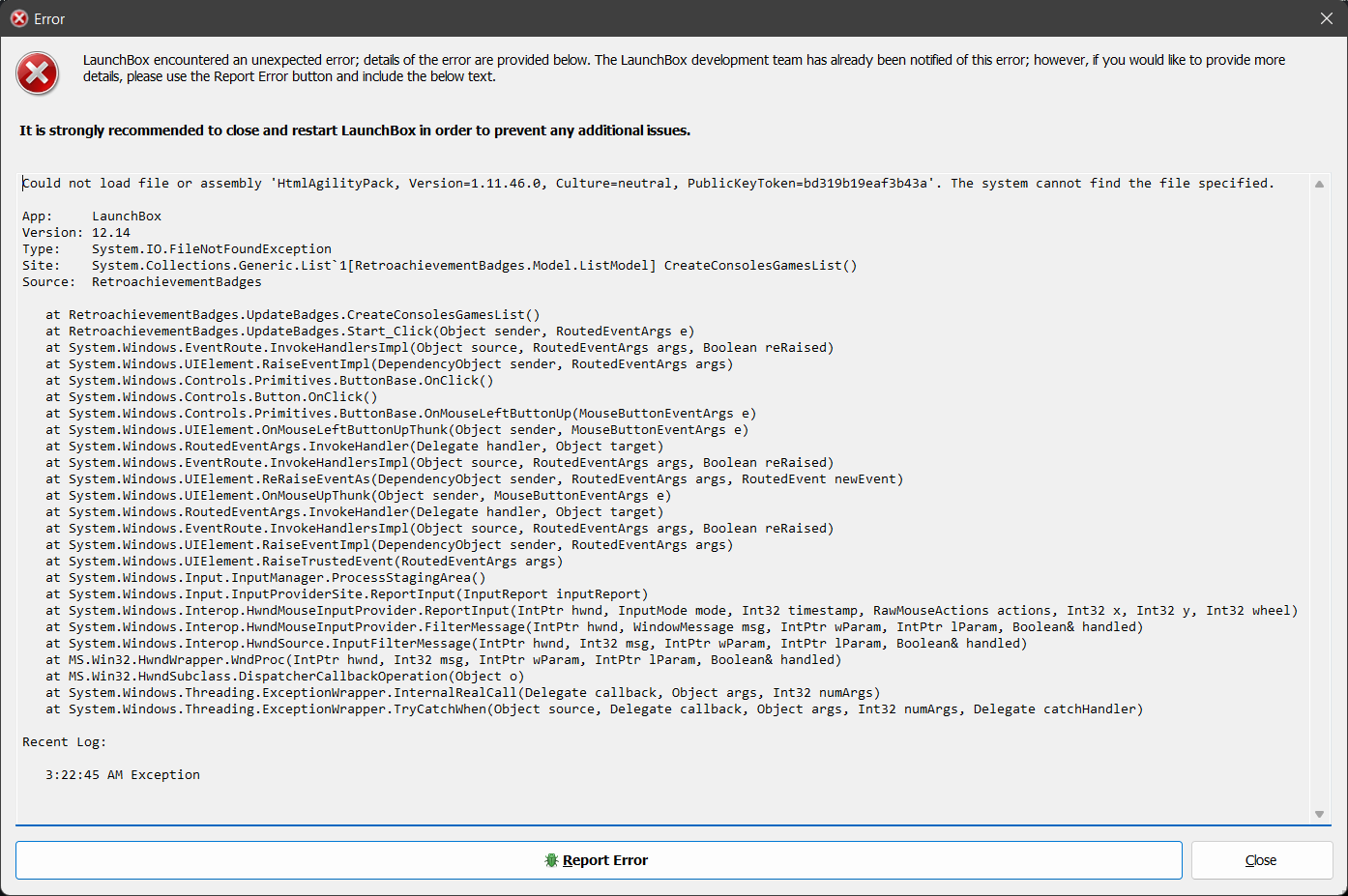Screen dimensions: 1348x896
Task: Click the 'Source: RetroachievementBadges' line
Action: pos(142,281)
